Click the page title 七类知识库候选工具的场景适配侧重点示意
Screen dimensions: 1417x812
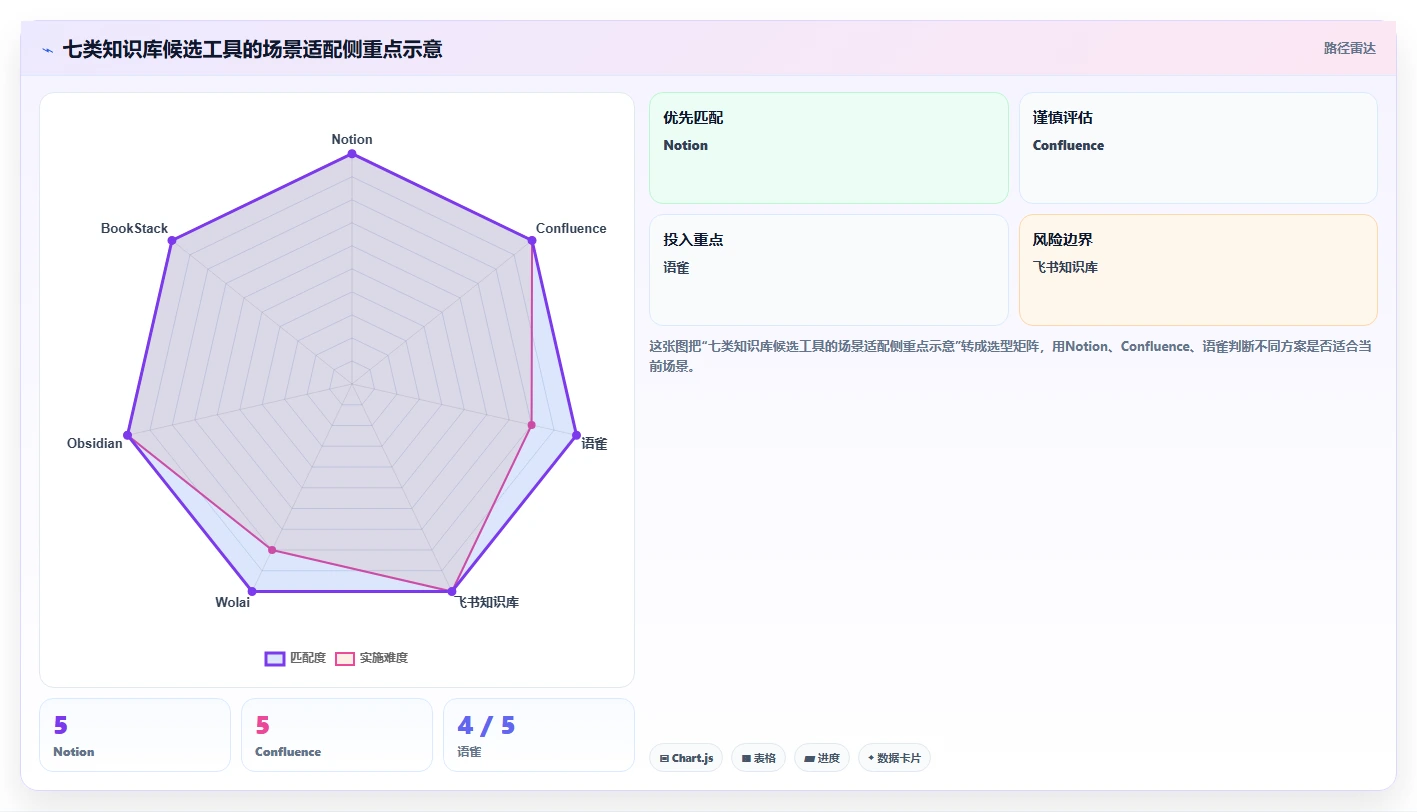coord(252,49)
